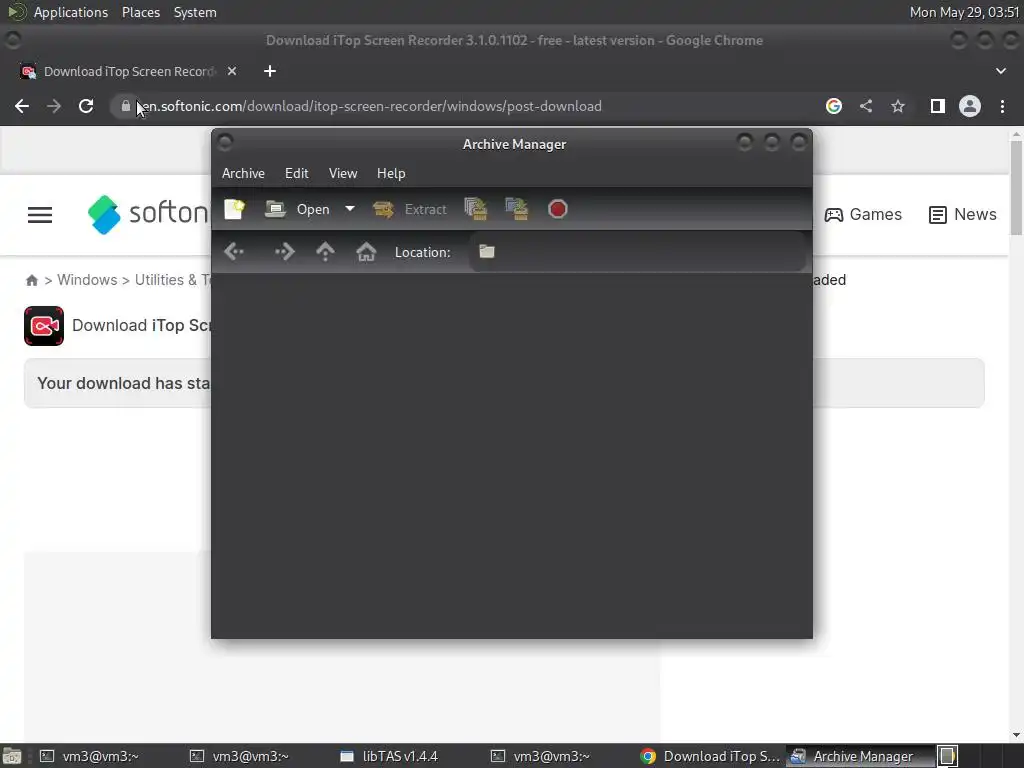Click the Softonic URL address bar
Viewport: 1024px width, 768px height.
(x=457, y=106)
